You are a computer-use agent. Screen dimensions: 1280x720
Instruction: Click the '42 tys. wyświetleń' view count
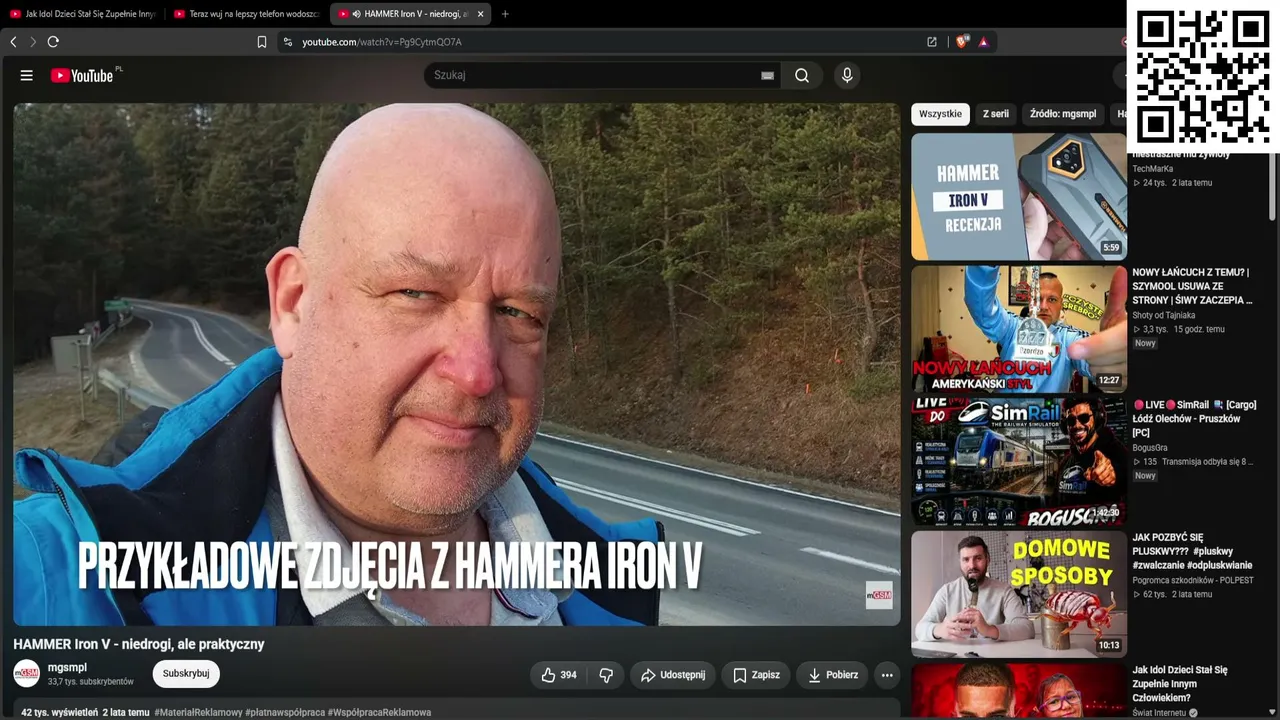60,713
